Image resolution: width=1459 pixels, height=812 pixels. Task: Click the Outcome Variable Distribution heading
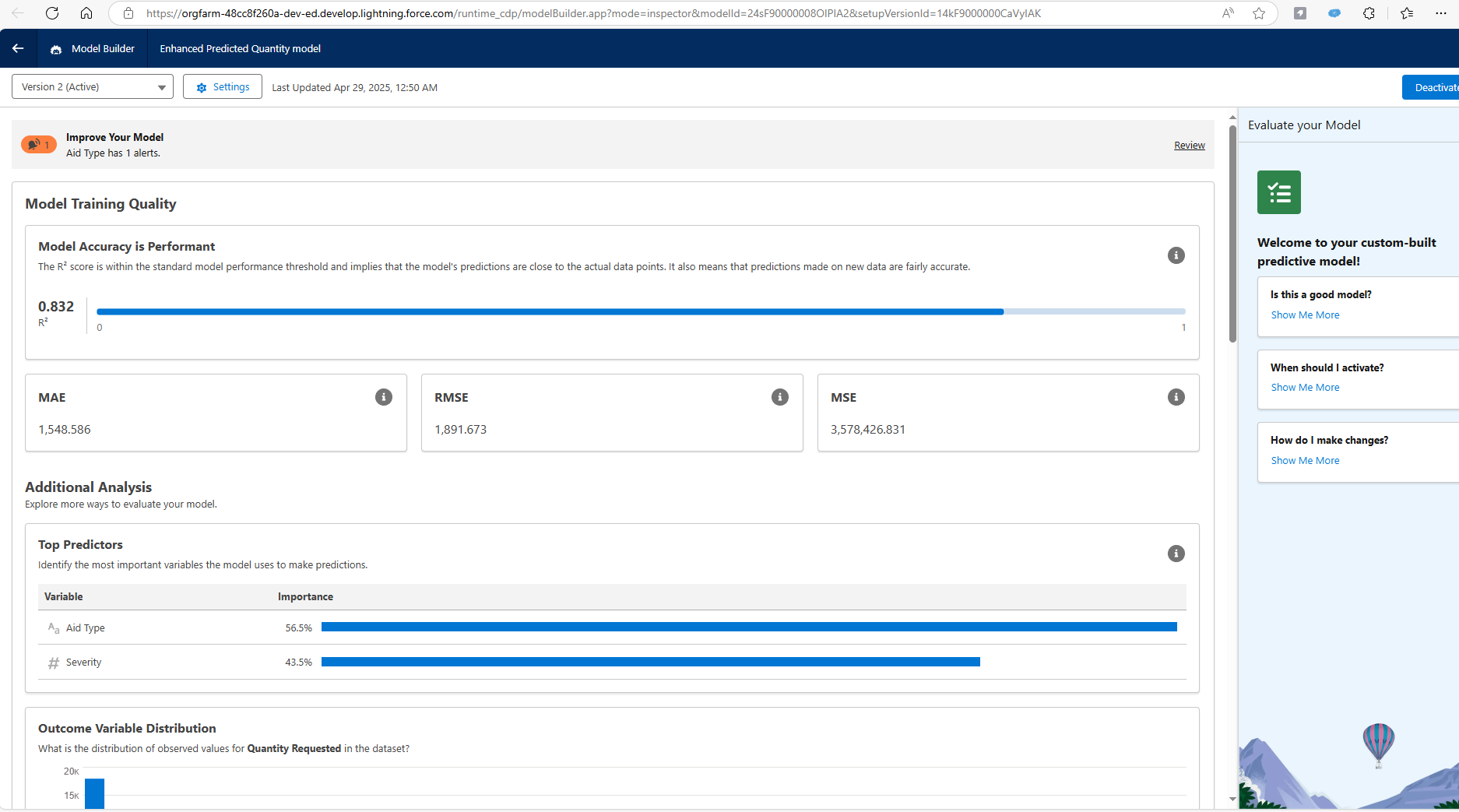127,729
